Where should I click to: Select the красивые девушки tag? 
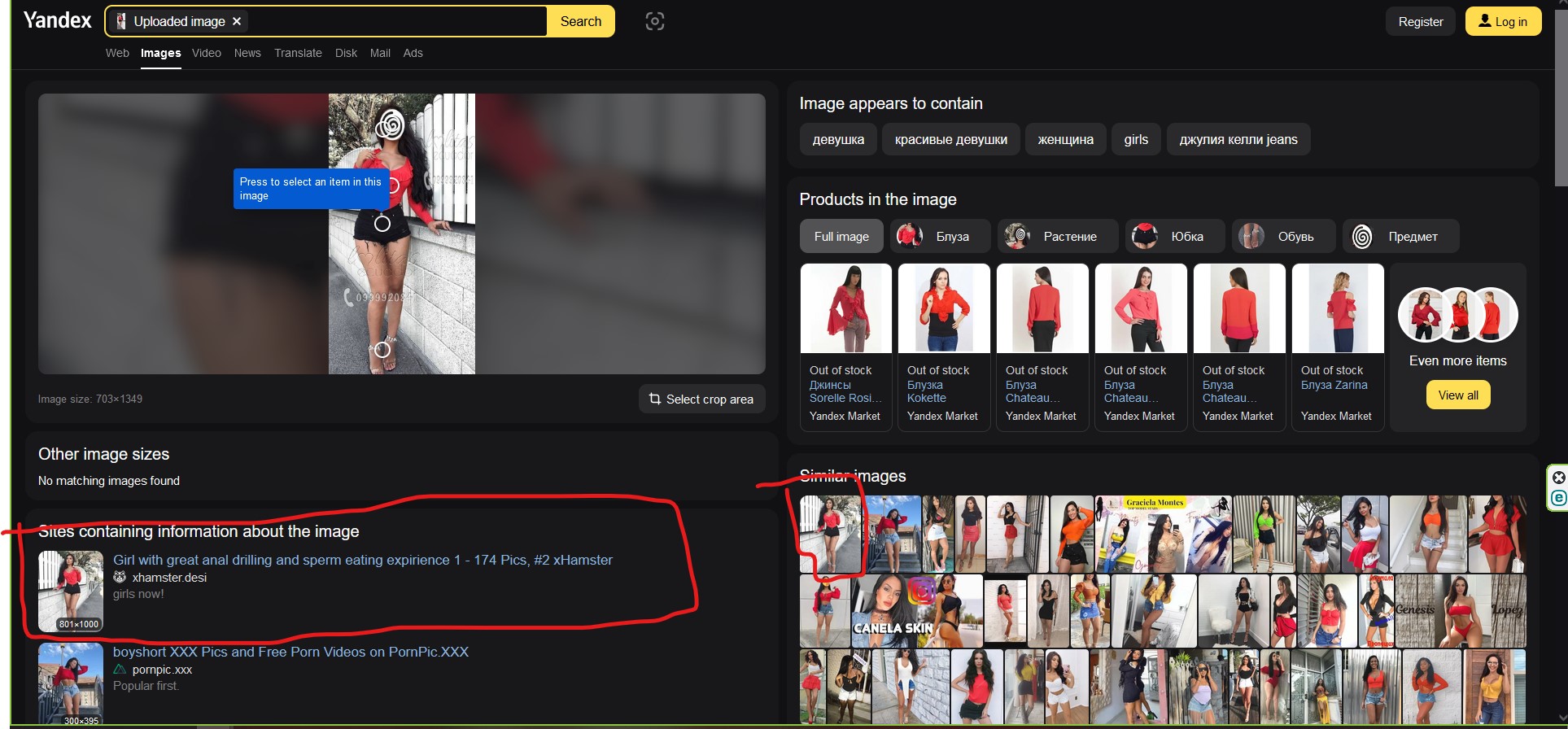[x=951, y=139]
